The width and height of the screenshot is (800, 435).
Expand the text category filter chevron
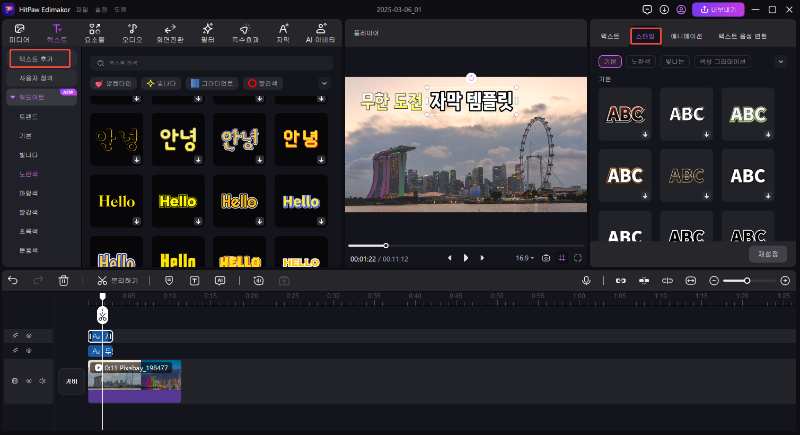click(x=324, y=83)
